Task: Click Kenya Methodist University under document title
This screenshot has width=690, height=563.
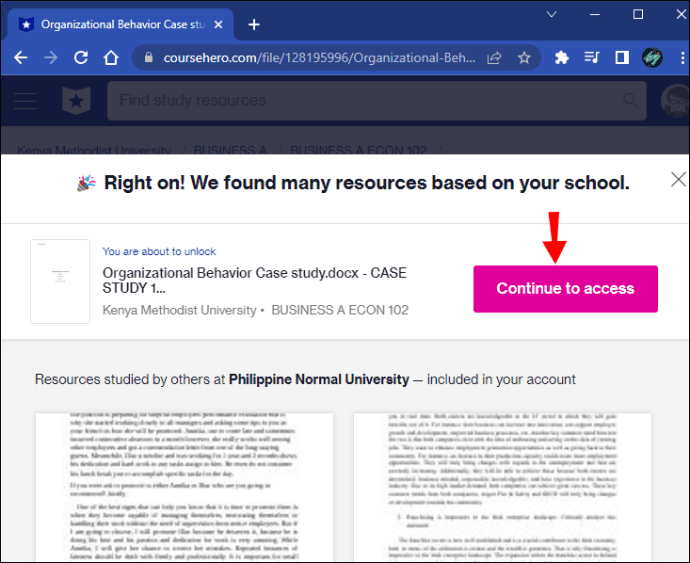Action: point(179,310)
